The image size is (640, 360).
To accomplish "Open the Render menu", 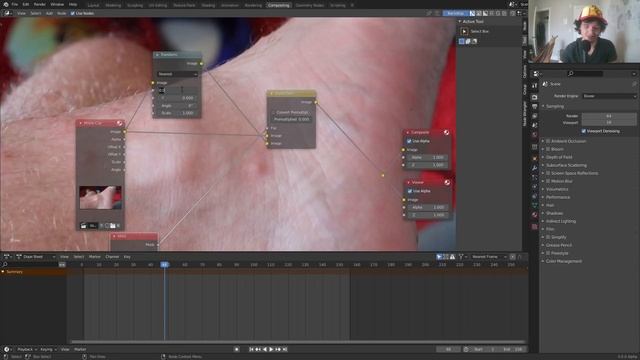I will [x=40, y=4].
